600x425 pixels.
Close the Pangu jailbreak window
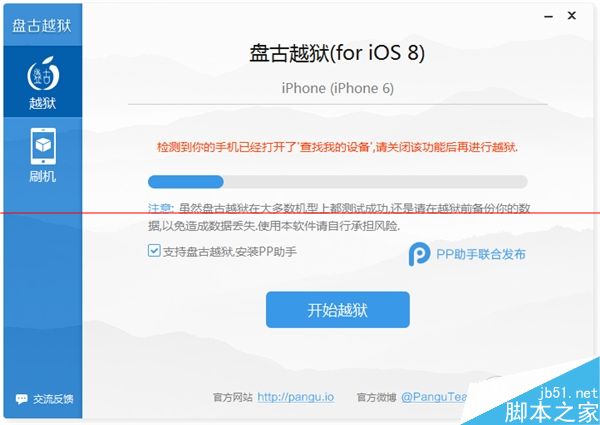tap(572, 16)
